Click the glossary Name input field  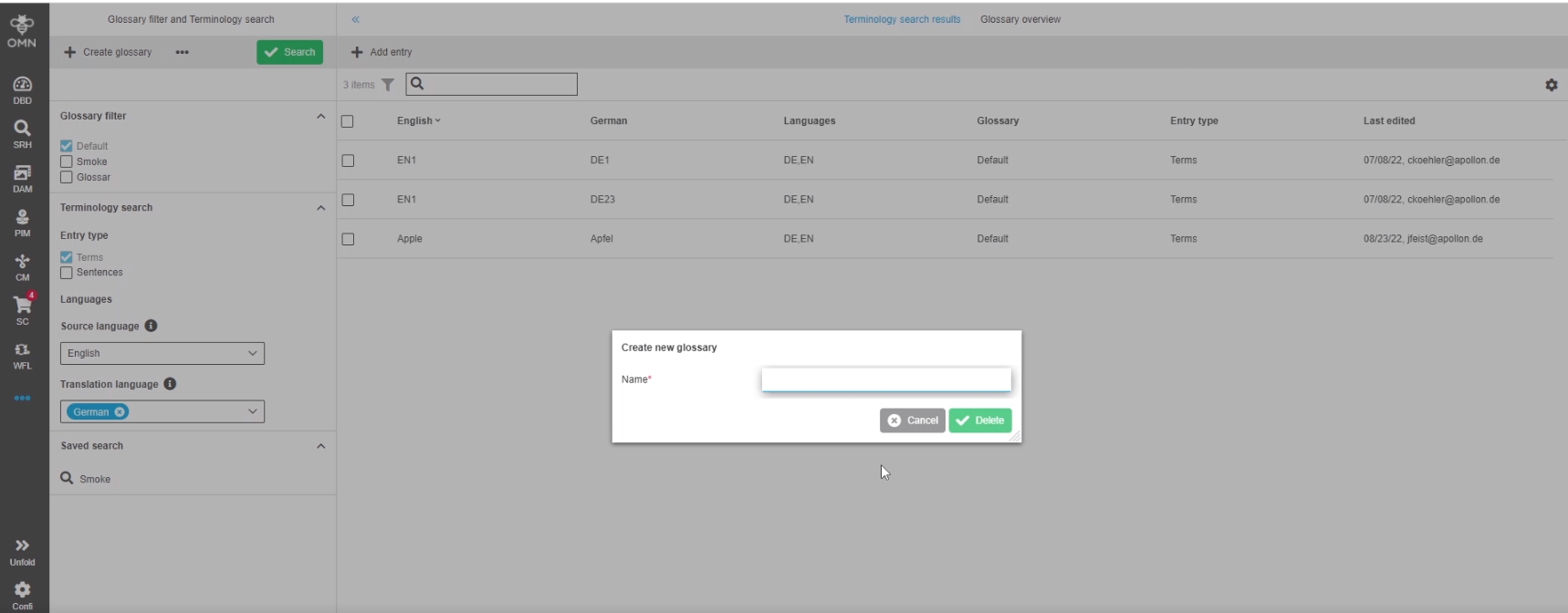tap(885, 379)
